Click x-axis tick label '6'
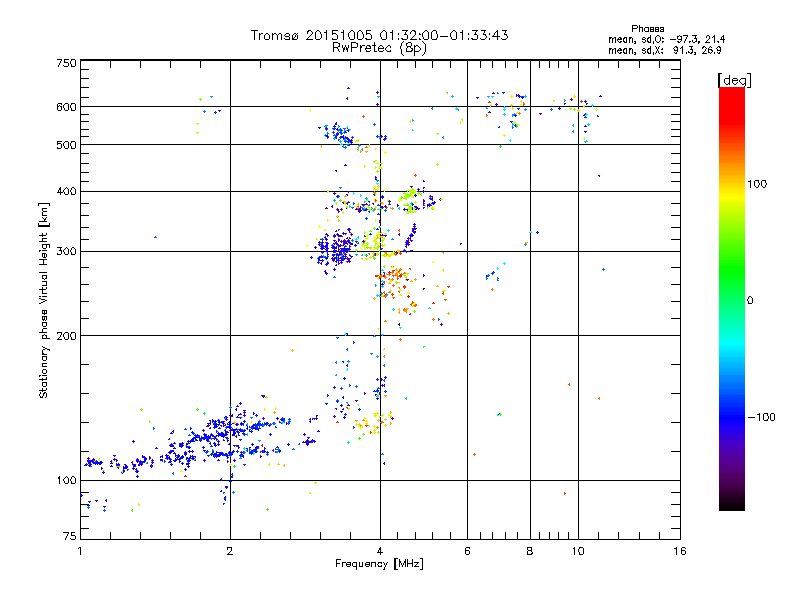 click(x=467, y=551)
